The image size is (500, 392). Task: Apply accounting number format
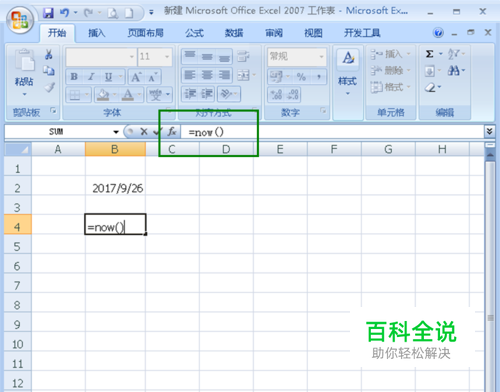point(276,77)
